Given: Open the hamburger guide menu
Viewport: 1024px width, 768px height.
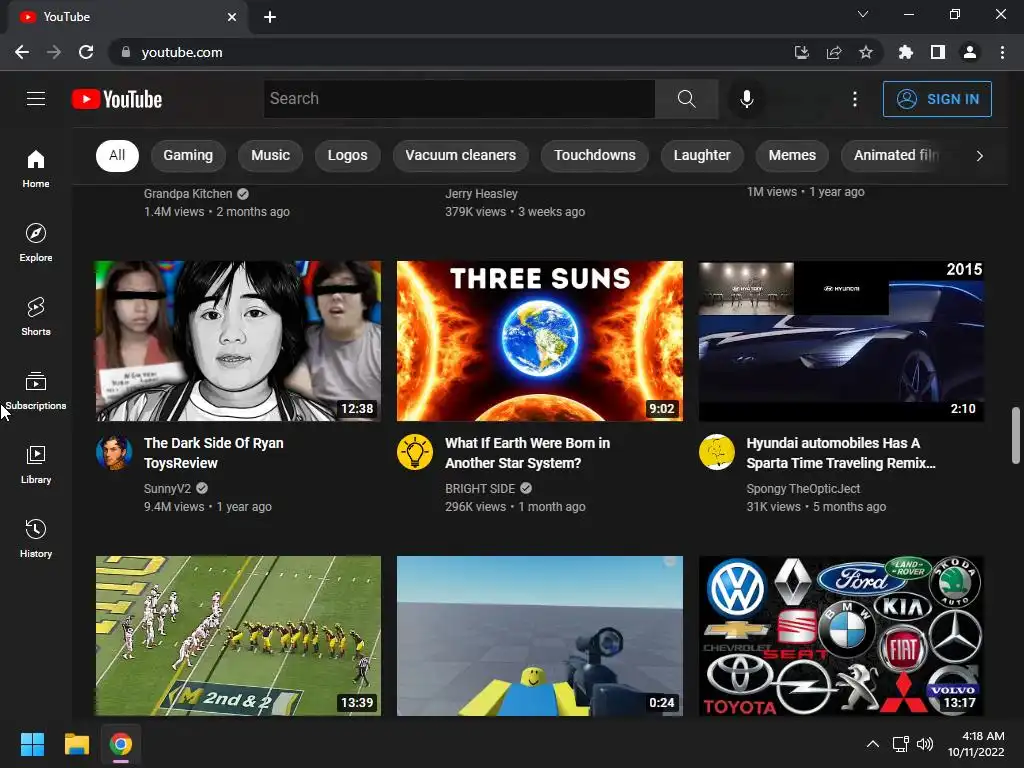Looking at the screenshot, I should pyautogui.click(x=36, y=99).
